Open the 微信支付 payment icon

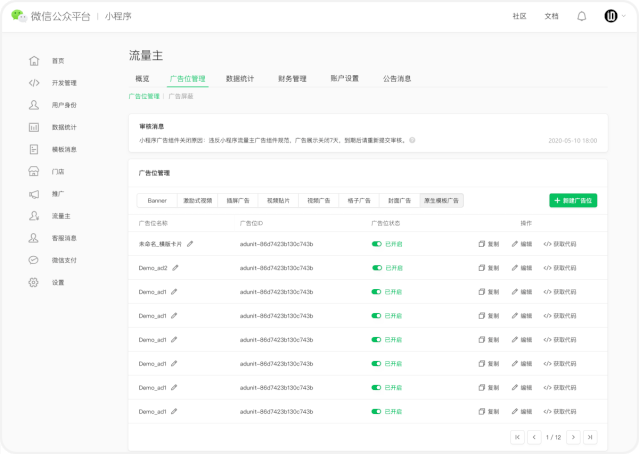coord(33,260)
